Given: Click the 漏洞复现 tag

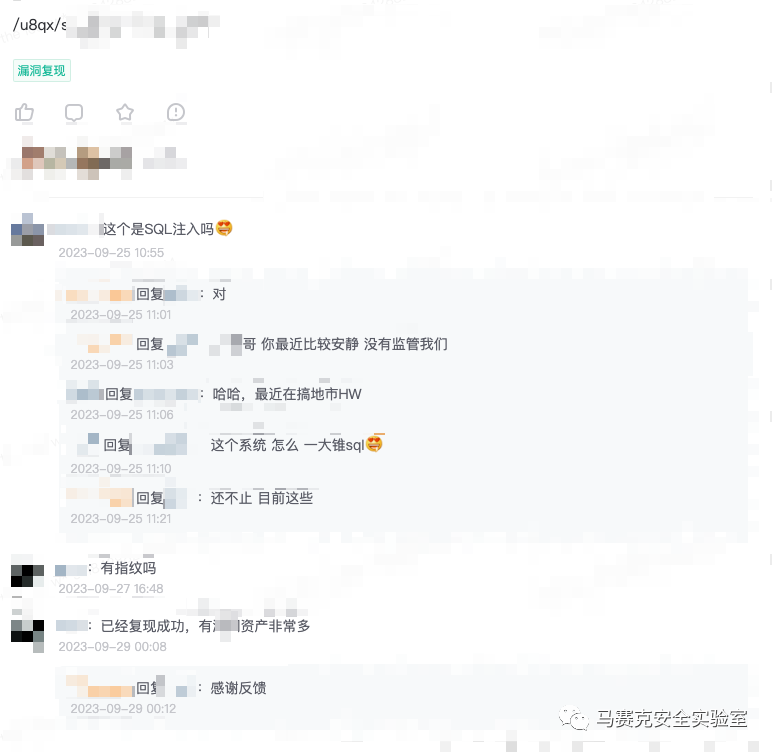Looking at the screenshot, I should click(x=42, y=70).
